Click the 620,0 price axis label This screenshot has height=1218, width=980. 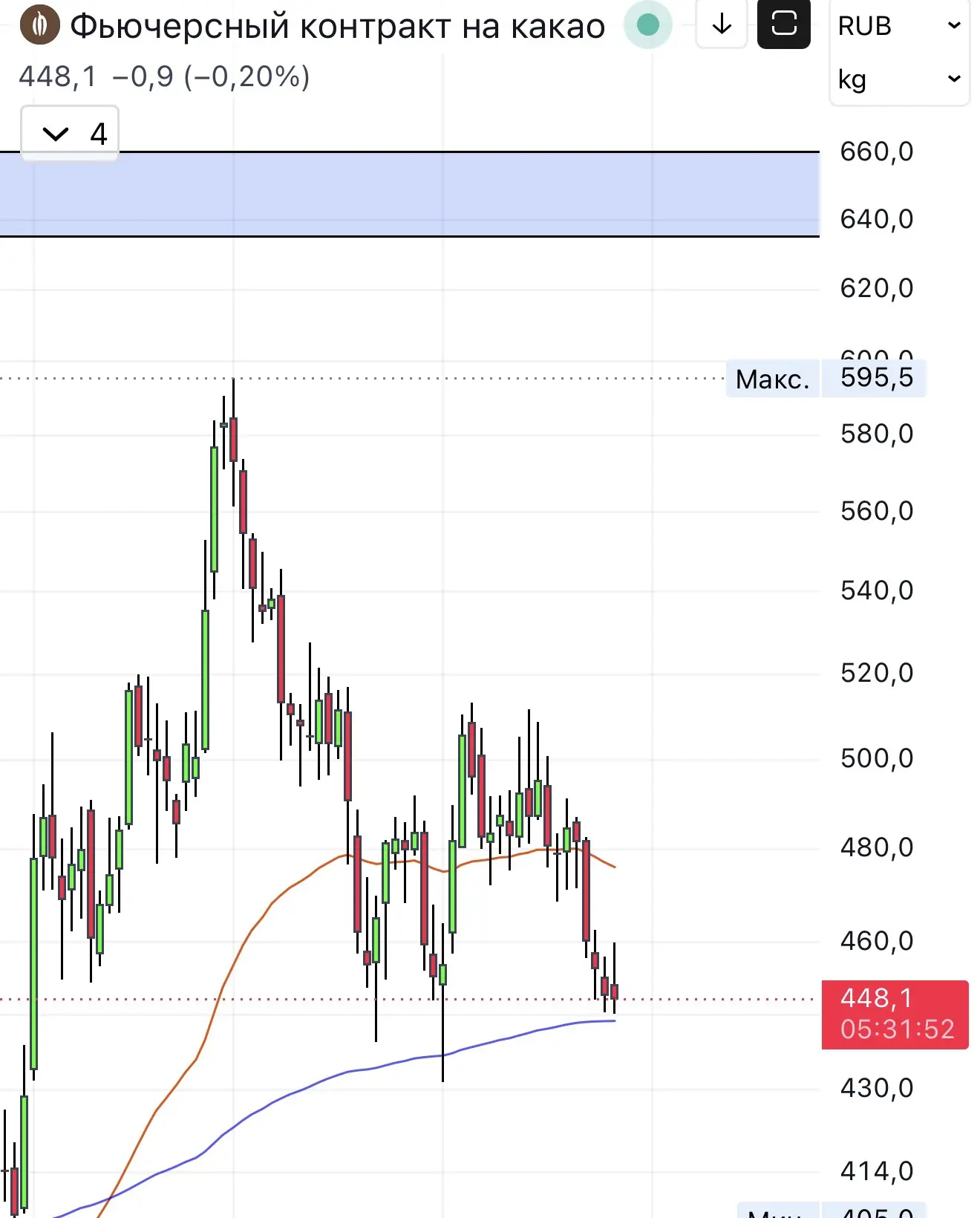tap(877, 288)
